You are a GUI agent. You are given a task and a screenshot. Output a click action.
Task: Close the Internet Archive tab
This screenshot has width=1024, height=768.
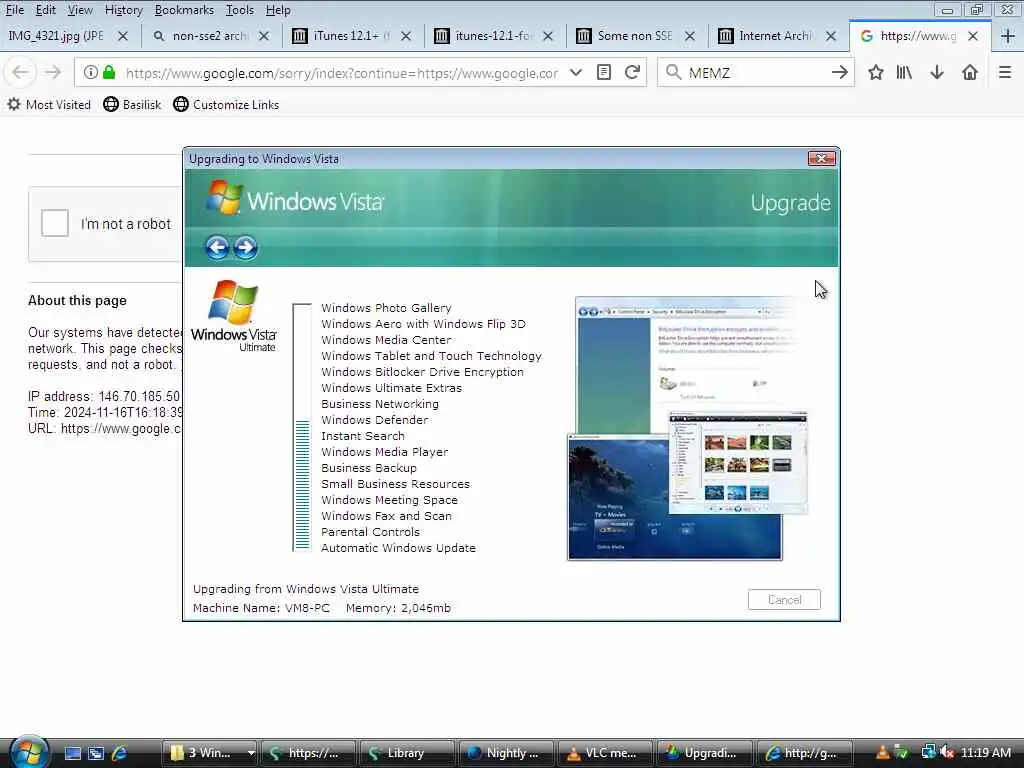tap(831, 36)
